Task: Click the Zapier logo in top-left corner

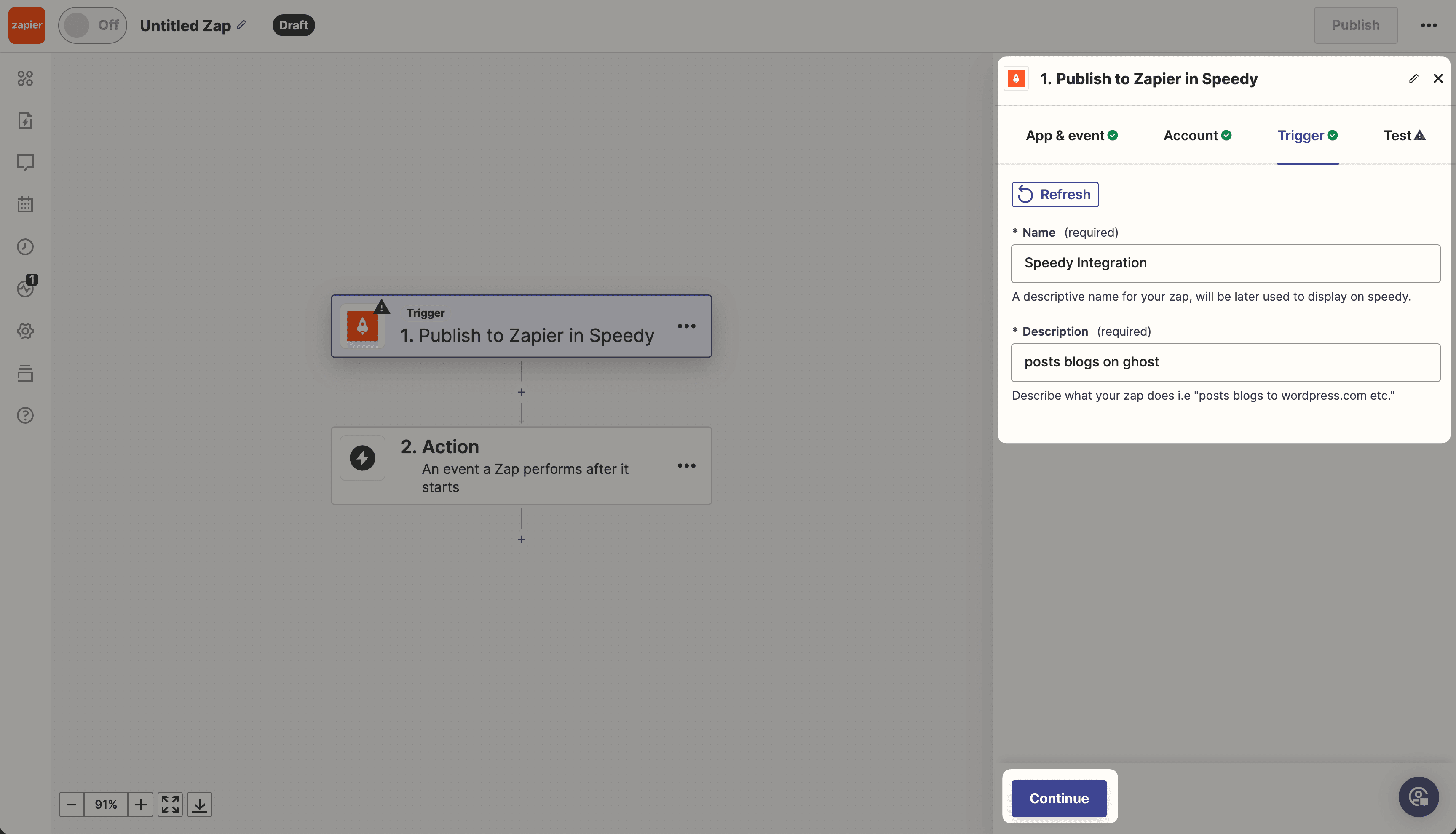Action: 26,25
